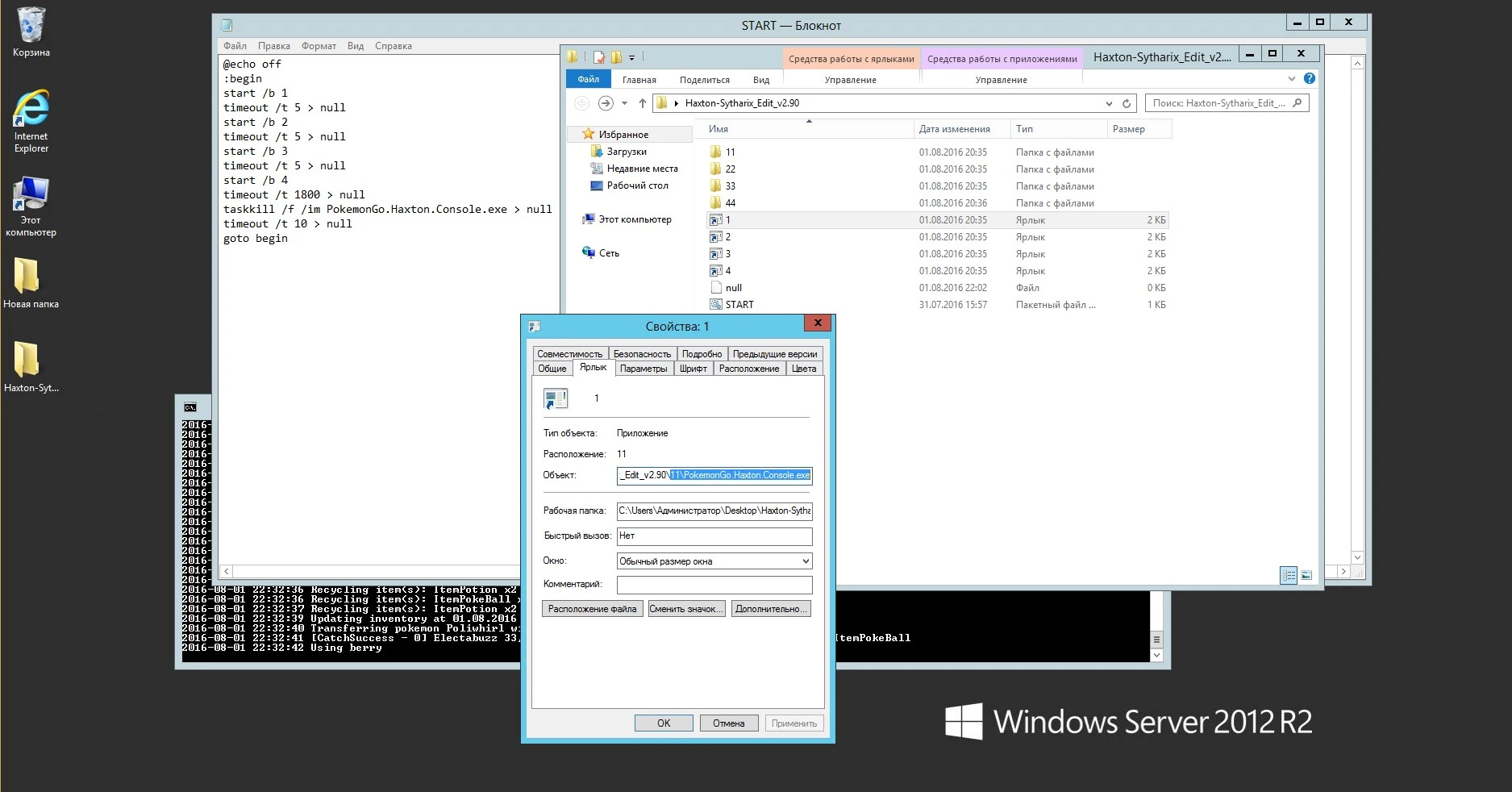Sort files by the Размер column header
Image resolution: width=1512 pixels, height=792 pixels.
coord(1139,129)
